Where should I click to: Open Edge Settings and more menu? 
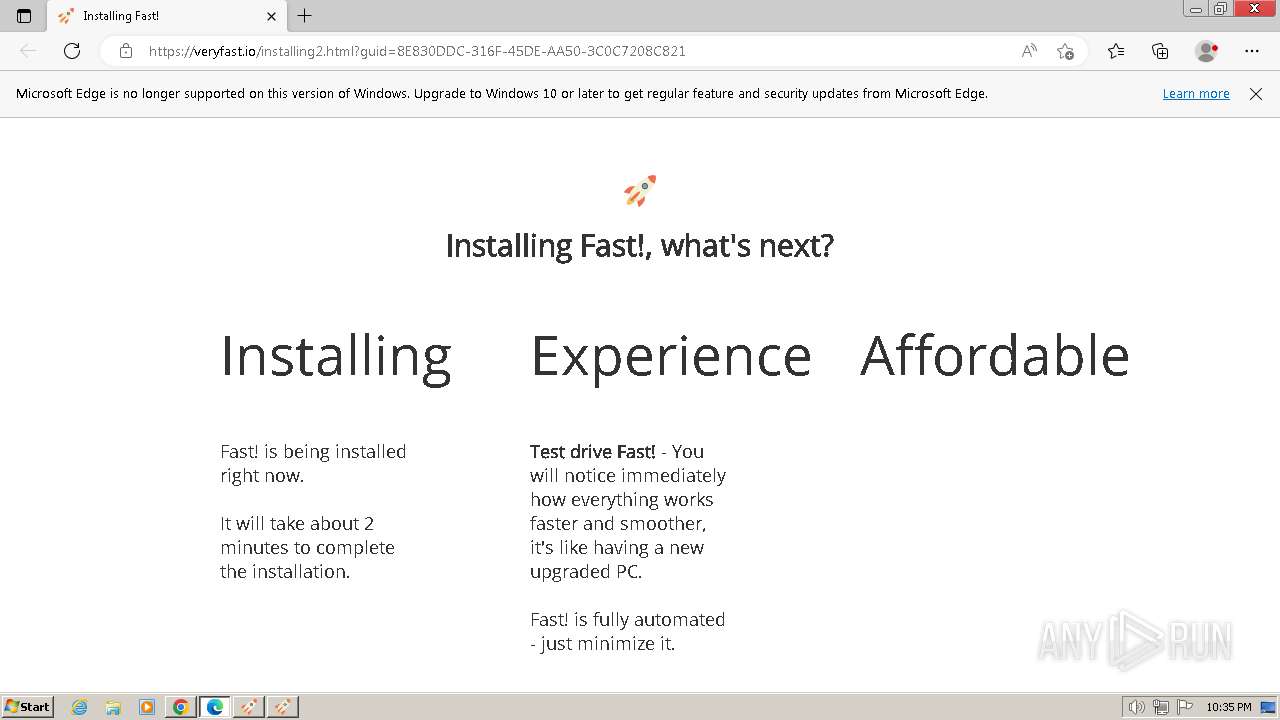tap(1252, 51)
